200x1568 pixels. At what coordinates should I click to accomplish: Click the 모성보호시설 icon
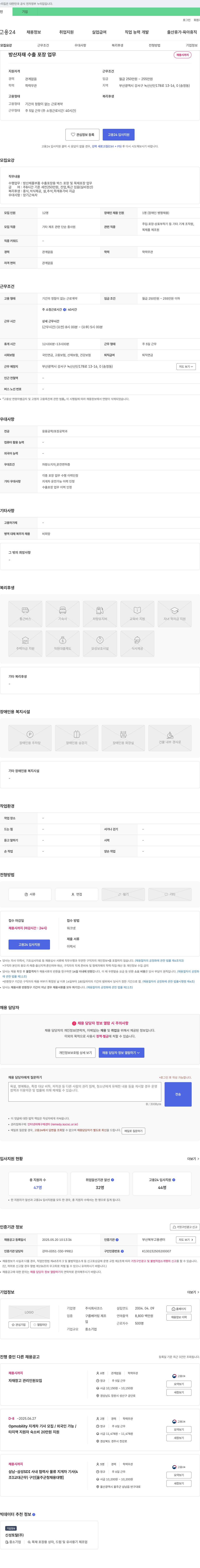pos(100,643)
